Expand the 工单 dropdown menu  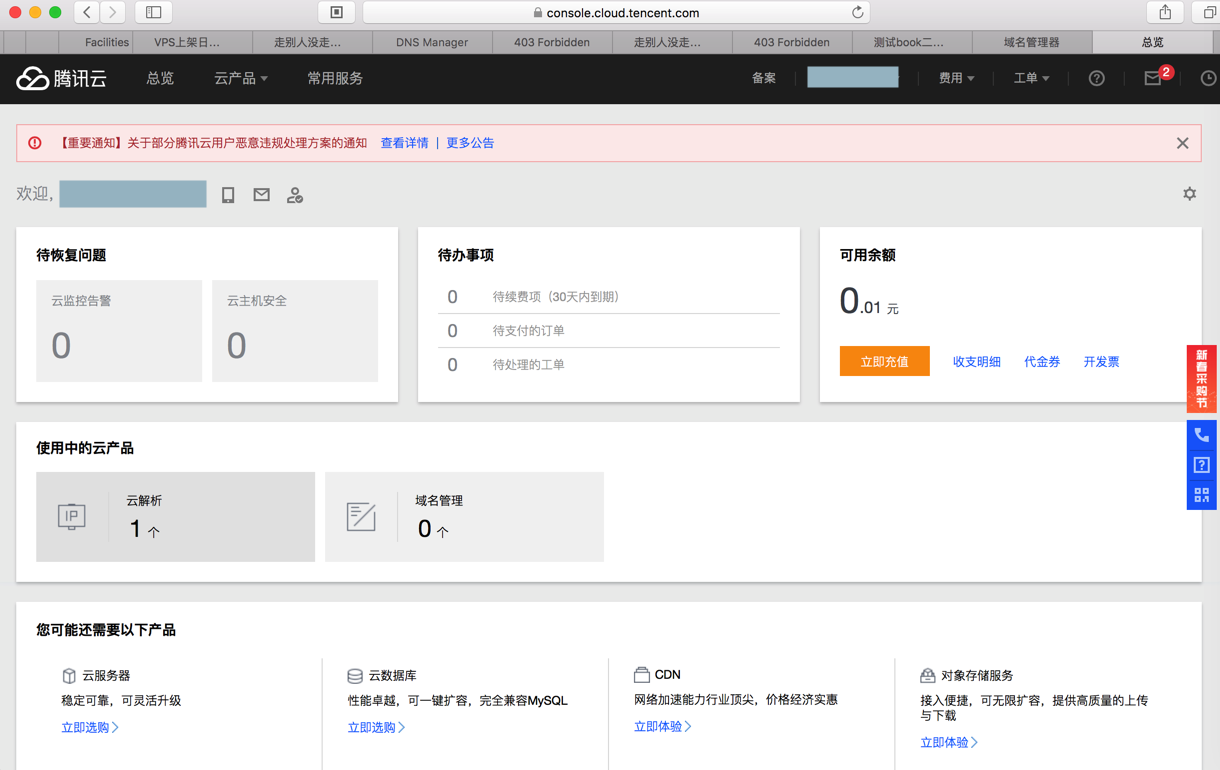pyautogui.click(x=1031, y=78)
